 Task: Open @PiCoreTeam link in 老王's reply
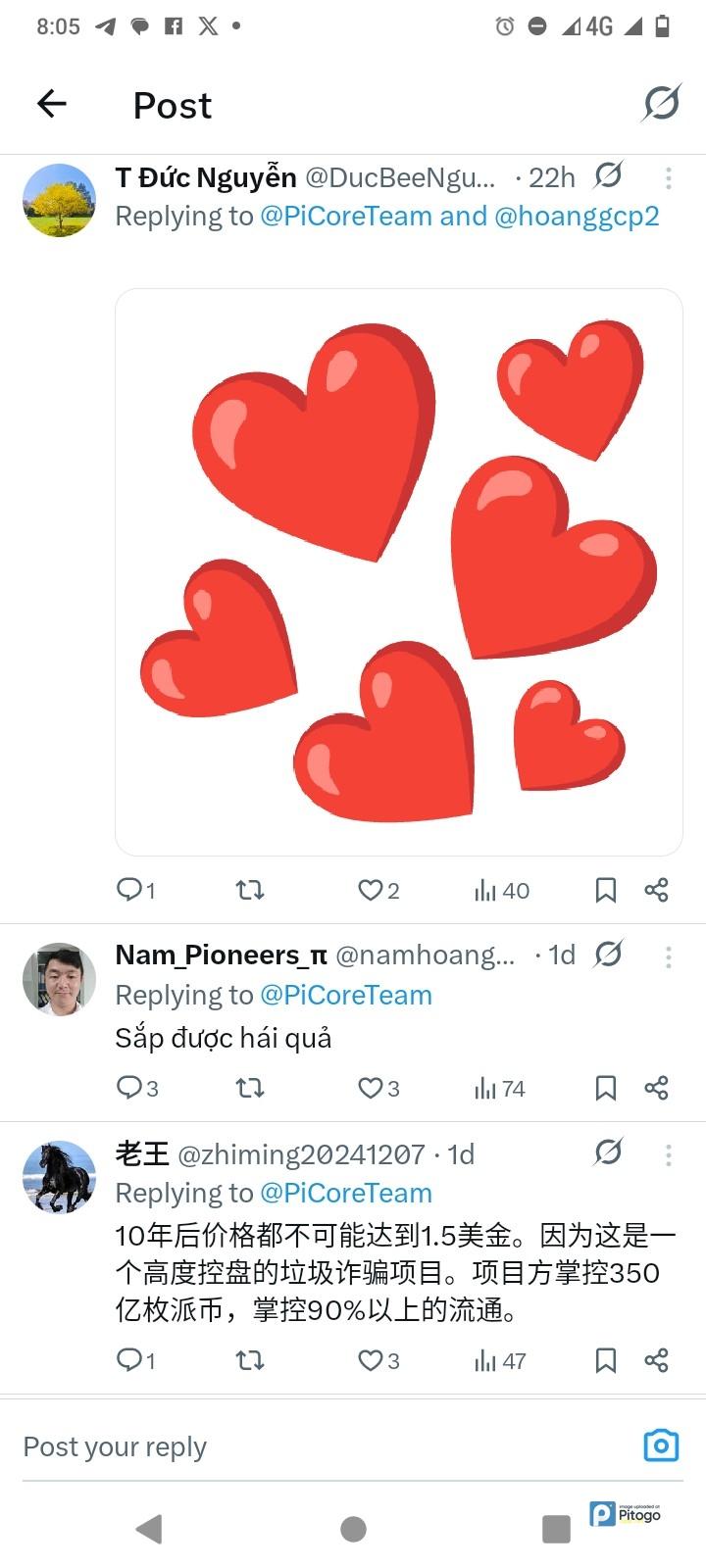click(x=346, y=1193)
